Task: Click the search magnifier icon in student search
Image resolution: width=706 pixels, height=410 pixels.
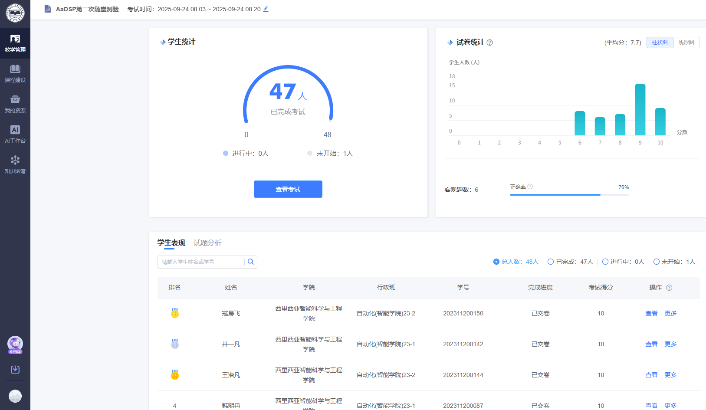Action: tap(251, 262)
